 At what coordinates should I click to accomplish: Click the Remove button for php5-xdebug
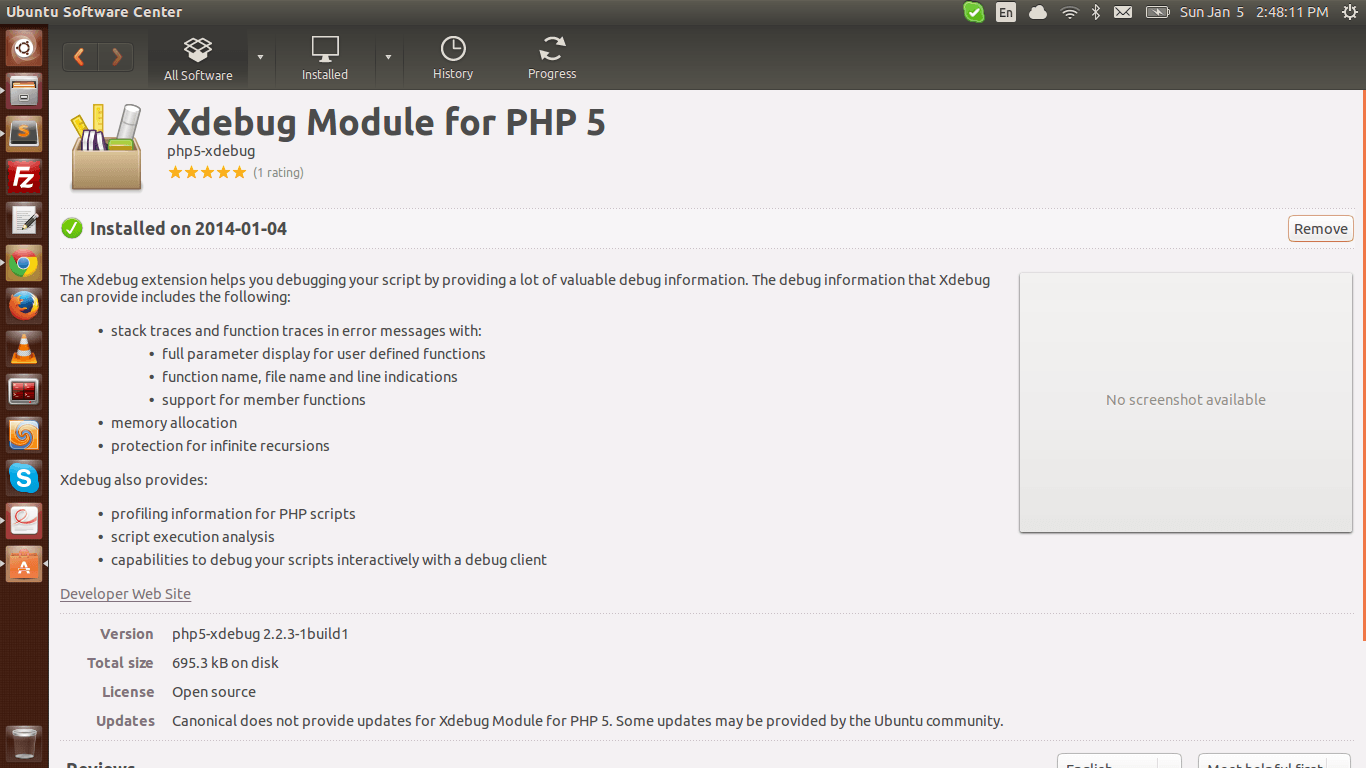point(1321,229)
